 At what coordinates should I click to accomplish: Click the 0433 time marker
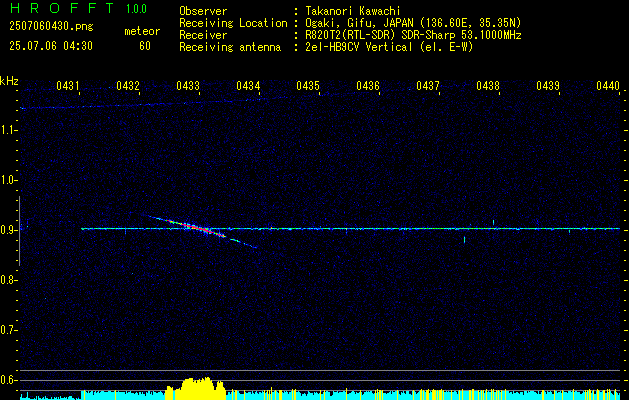188,85
